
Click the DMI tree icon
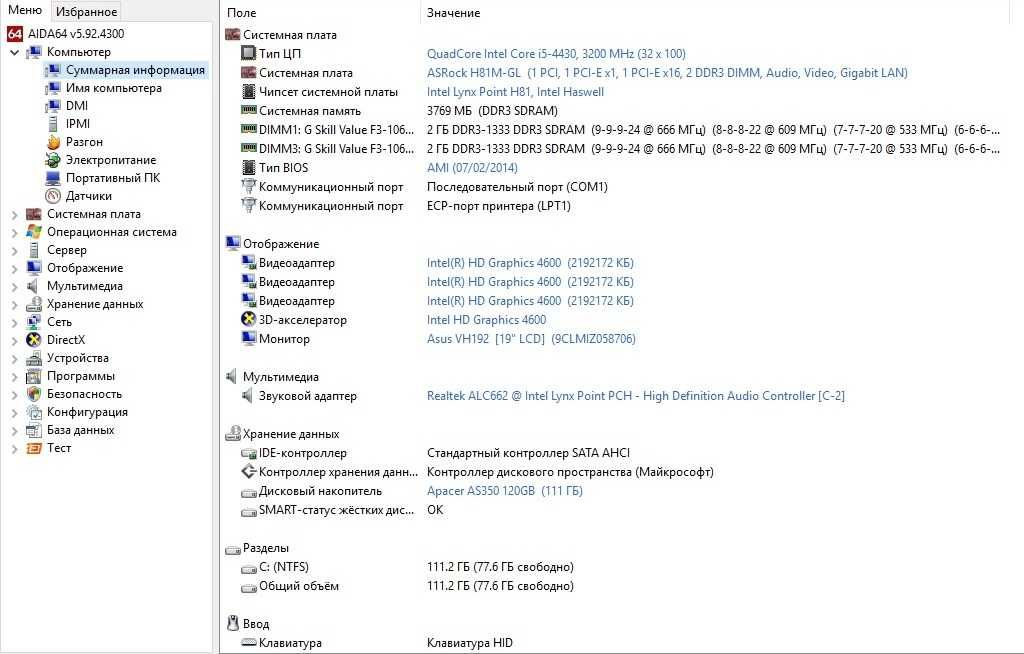coord(52,106)
